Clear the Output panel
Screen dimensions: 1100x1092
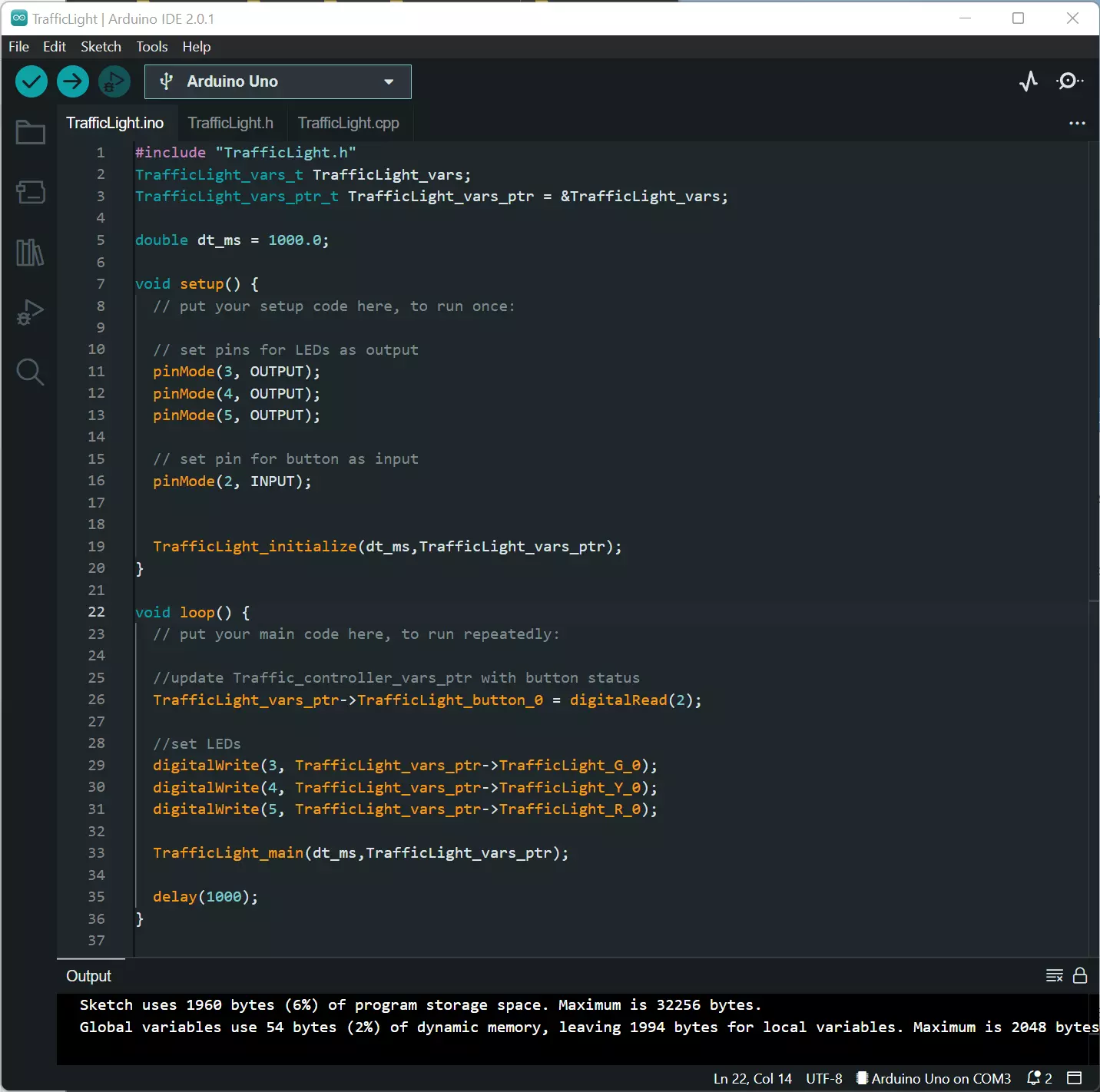click(x=1053, y=975)
